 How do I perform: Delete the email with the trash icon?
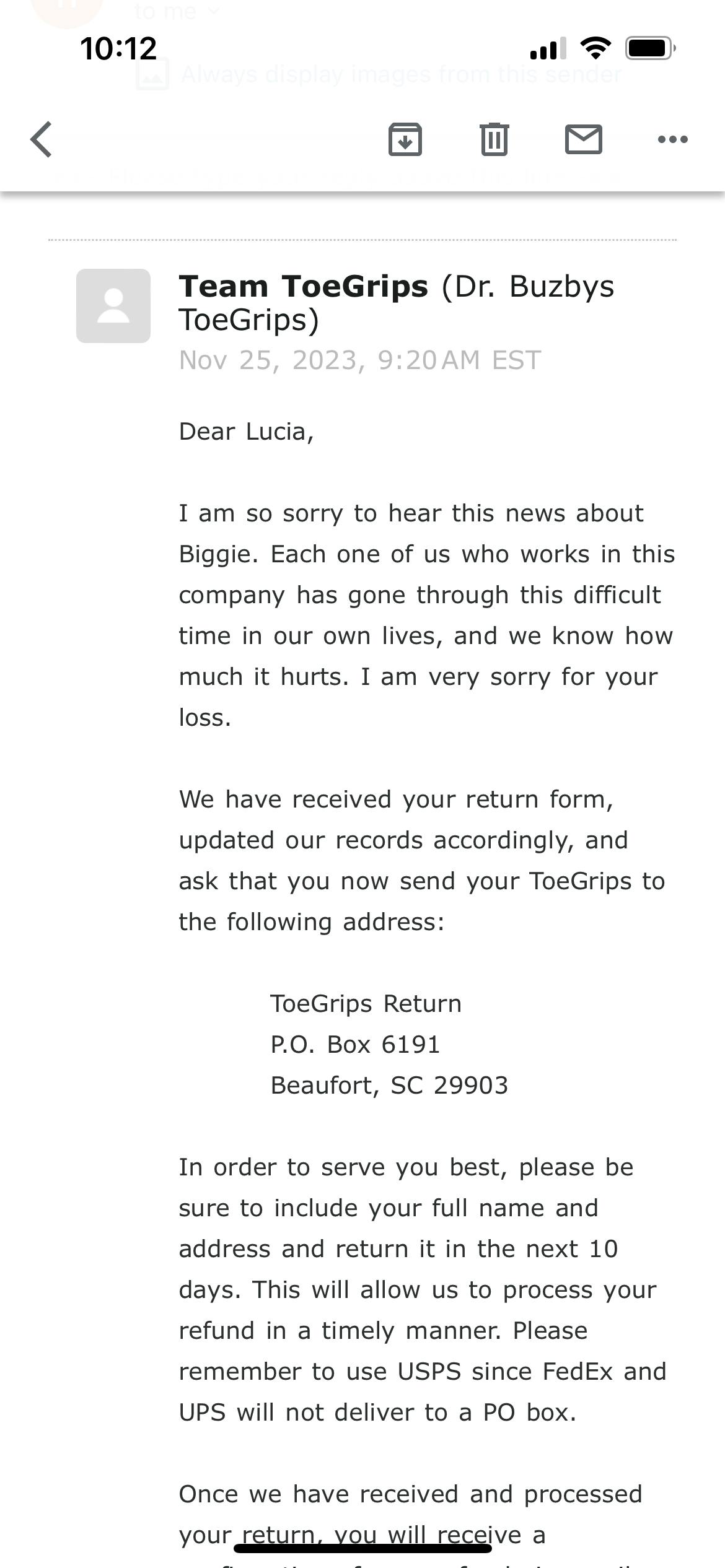tap(494, 139)
